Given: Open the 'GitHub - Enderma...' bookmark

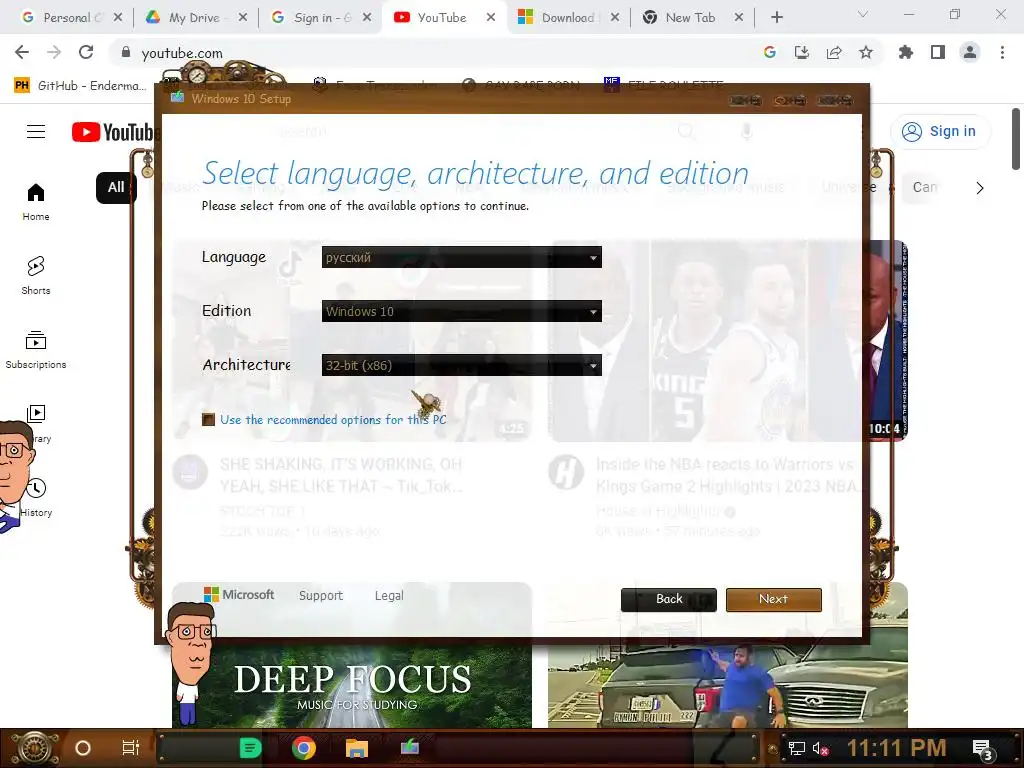Looking at the screenshot, I should pos(80,86).
